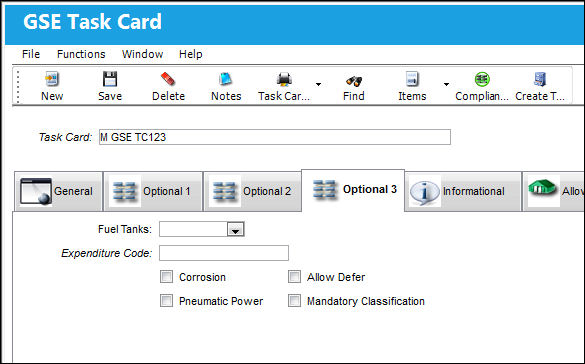Click the Task Card input field
This screenshot has width=585, height=364.
tap(275, 137)
